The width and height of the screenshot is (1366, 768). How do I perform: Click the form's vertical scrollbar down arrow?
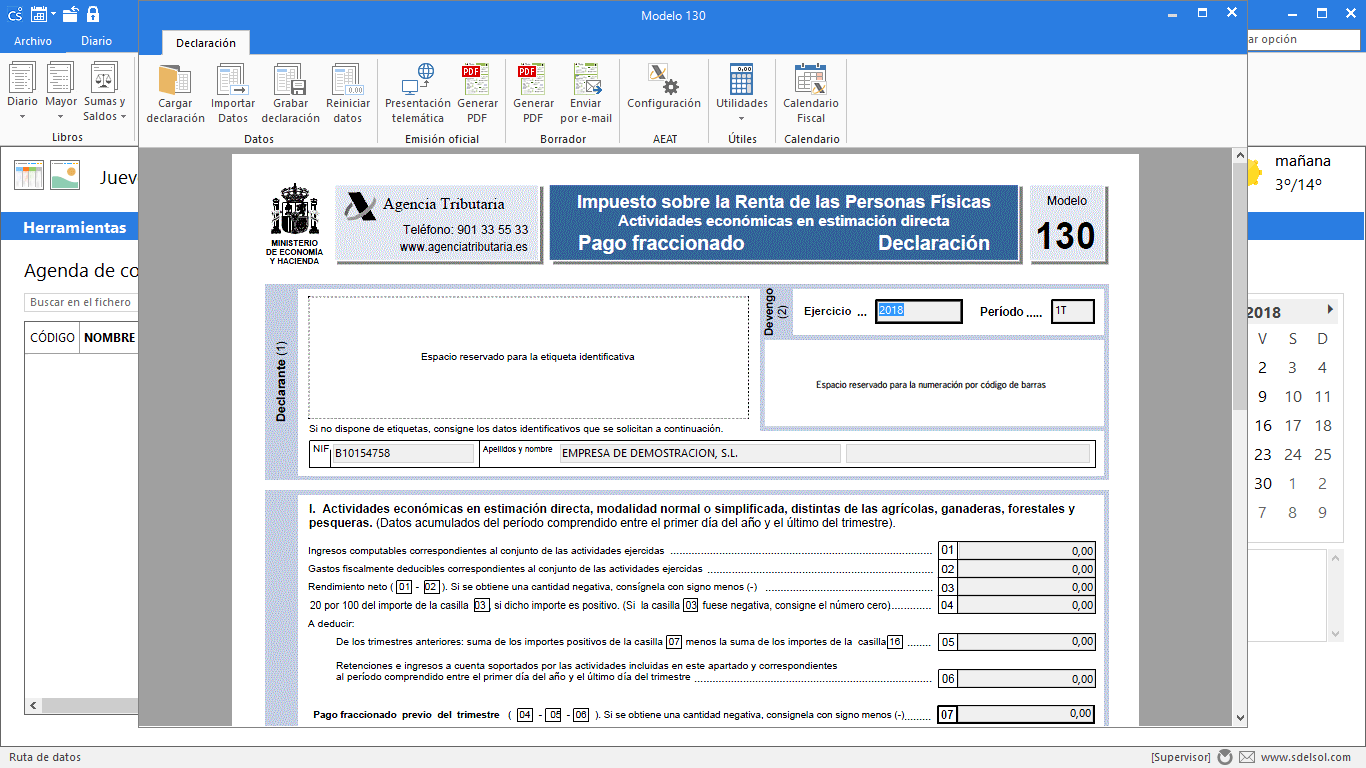(x=1240, y=718)
